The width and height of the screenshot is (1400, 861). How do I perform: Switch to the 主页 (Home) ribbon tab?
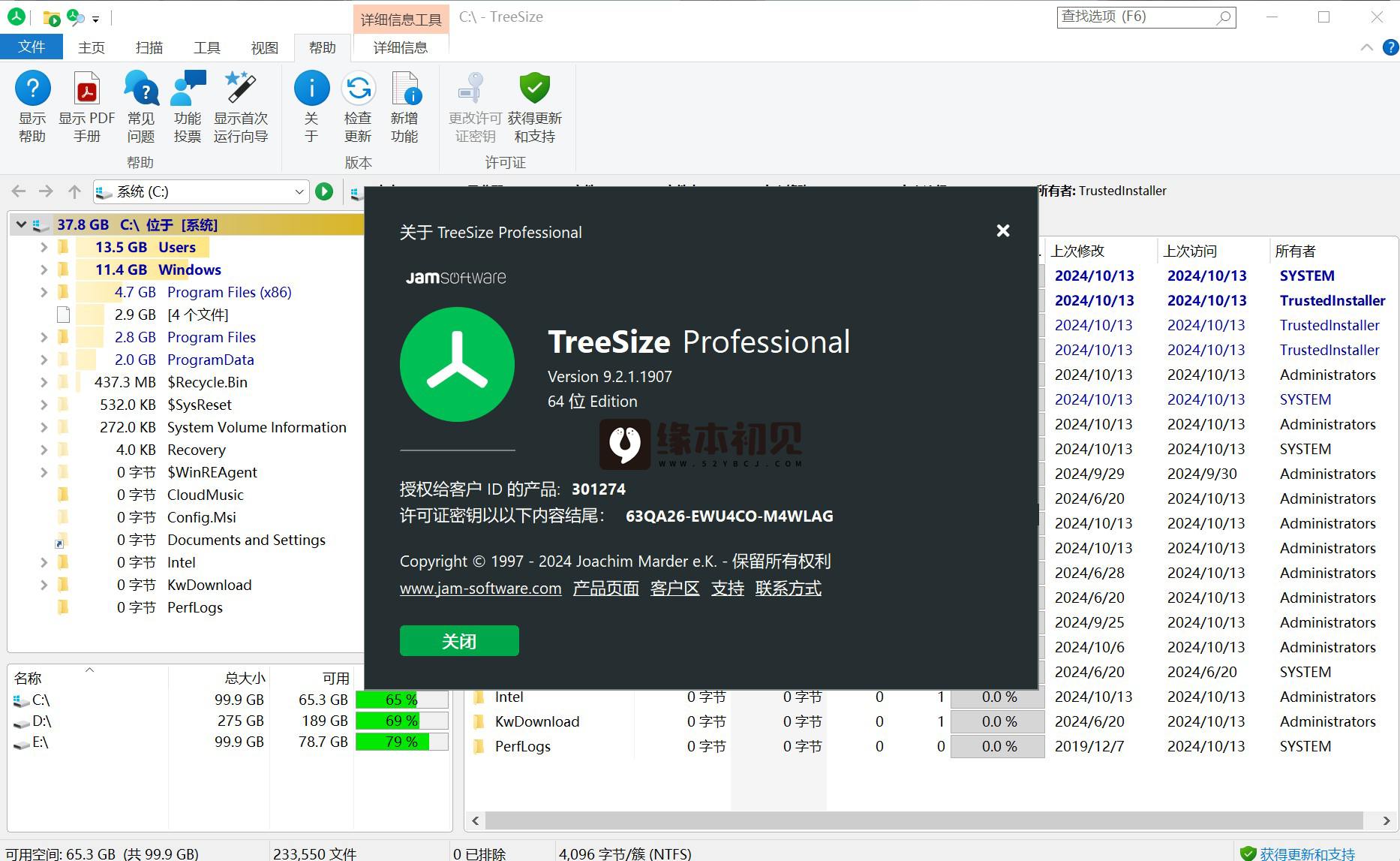pyautogui.click(x=92, y=47)
